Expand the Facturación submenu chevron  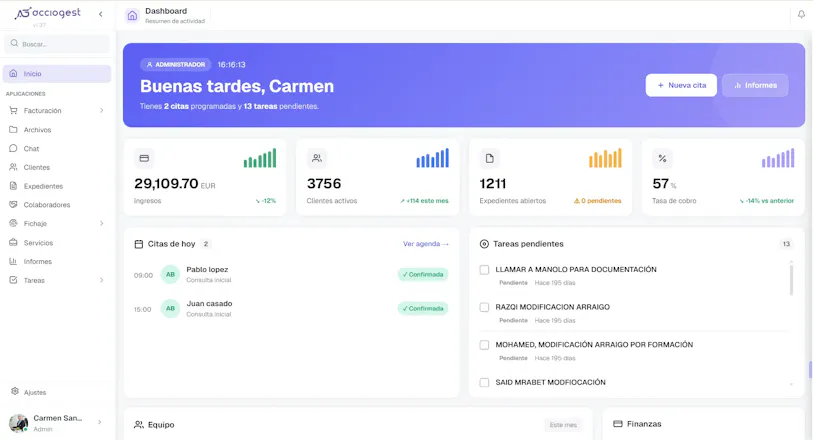click(x=102, y=110)
